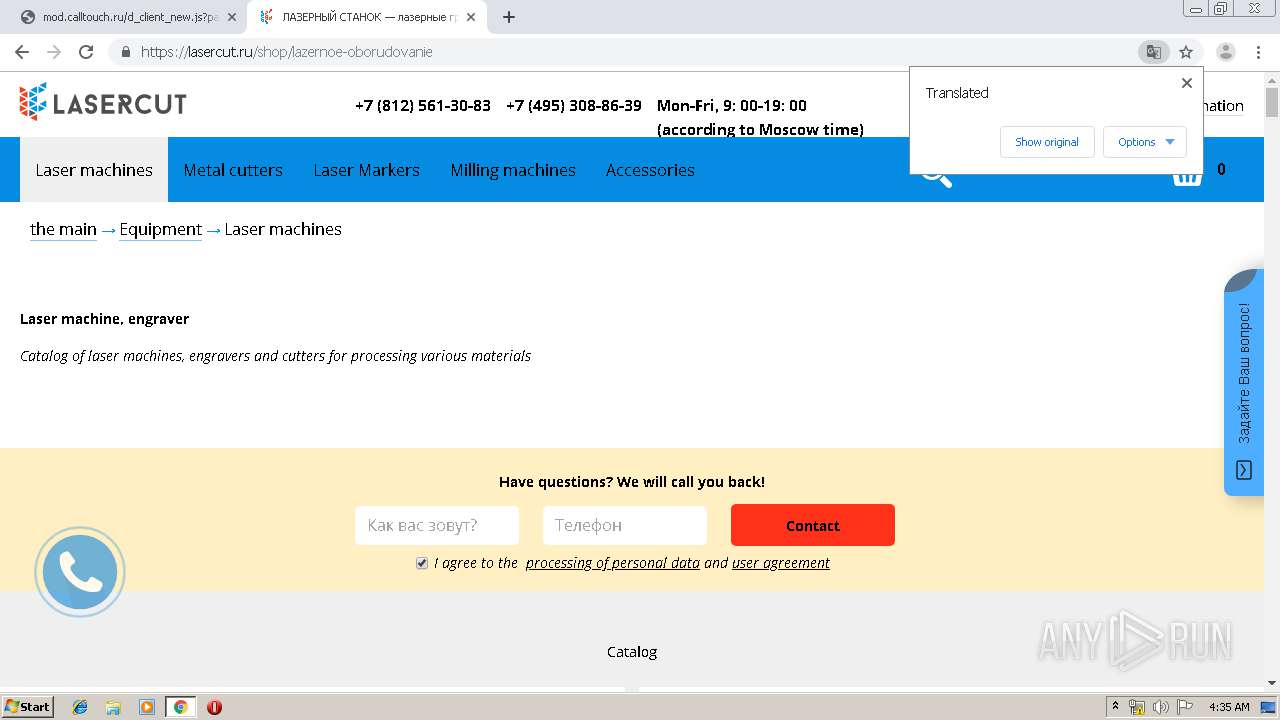Screen dimensions: 1280x720
Task: Open the Laser Markers menu
Action: 366,170
